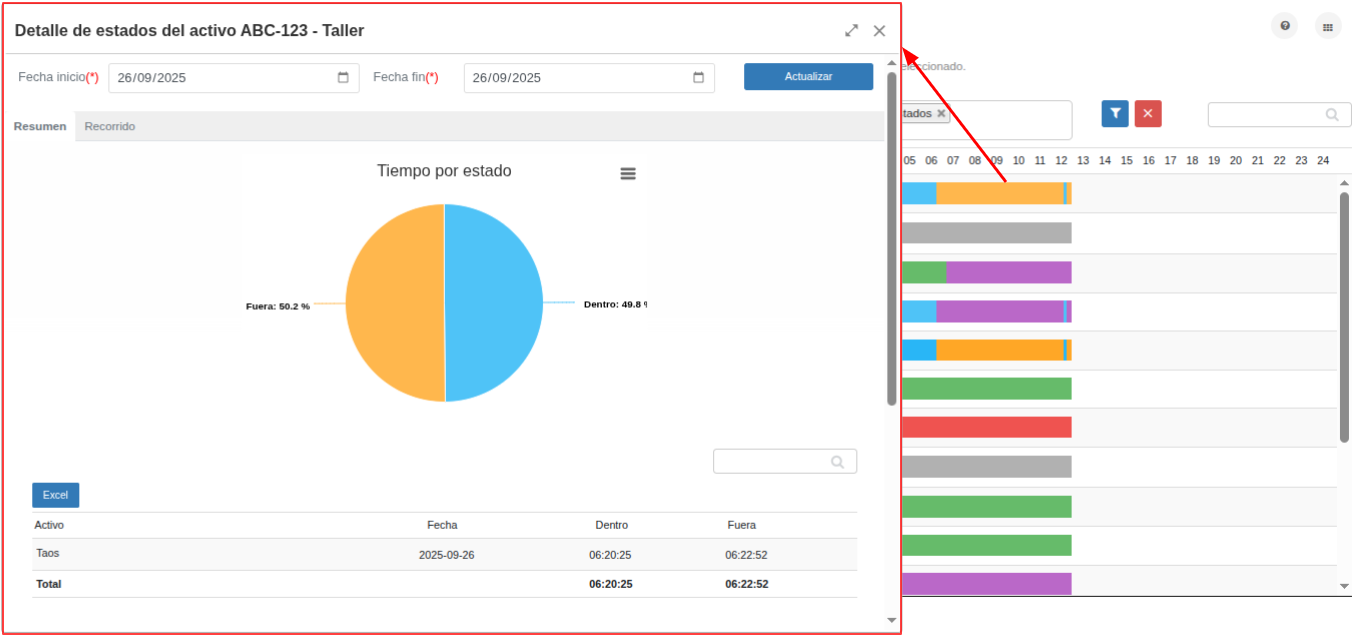Expand the asset detail dialog to fullscreen
1356x639 pixels.
[851, 31]
